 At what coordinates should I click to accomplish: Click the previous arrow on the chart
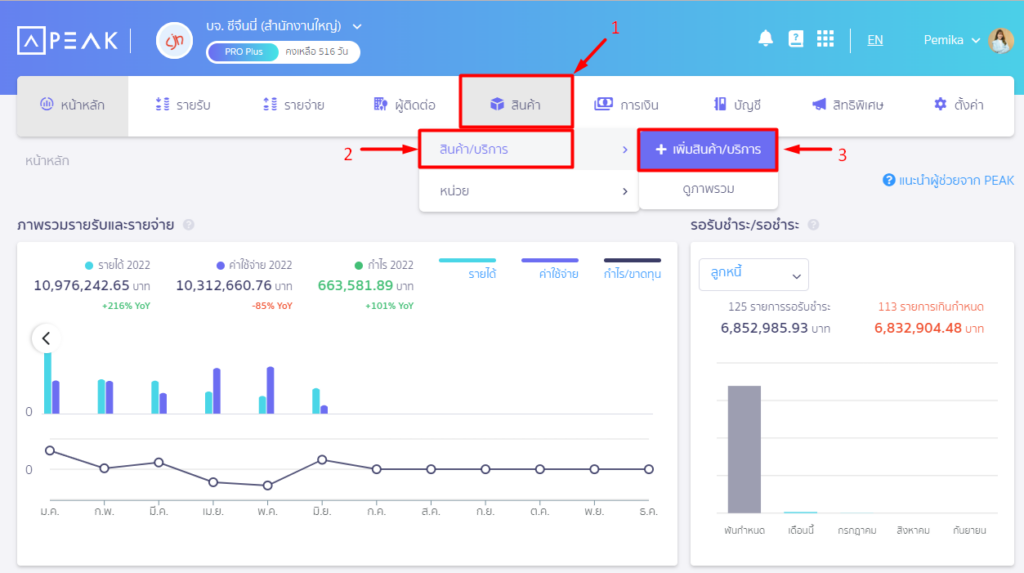click(46, 338)
